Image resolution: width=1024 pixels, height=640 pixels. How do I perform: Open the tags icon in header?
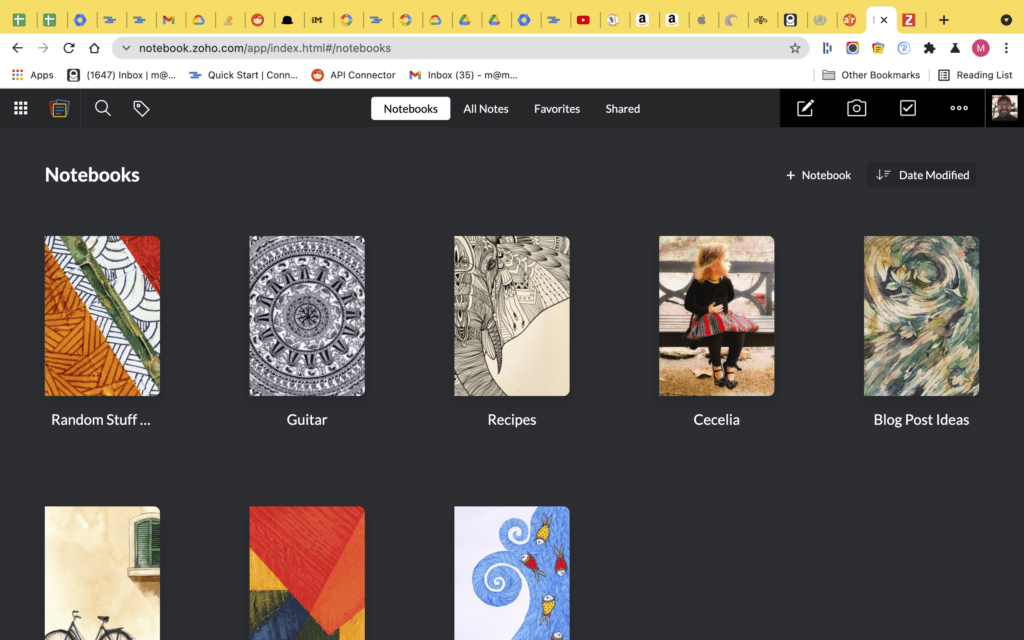pos(141,108)
